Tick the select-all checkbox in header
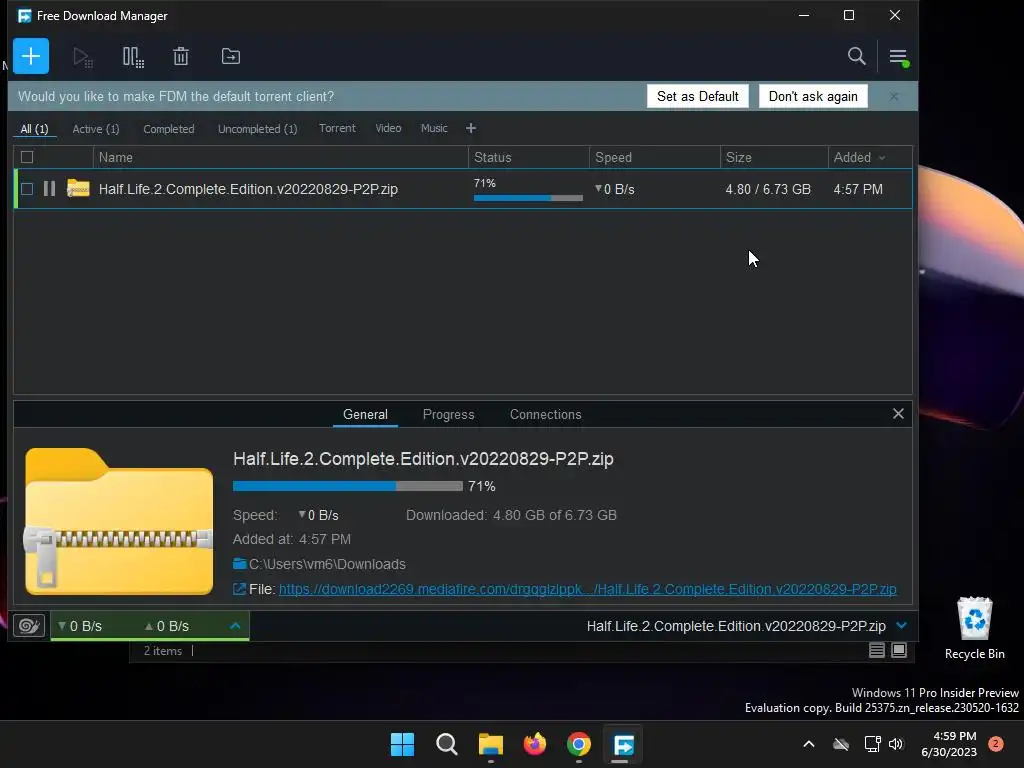Screen dimensions: 1024x768 coord(27,157)
